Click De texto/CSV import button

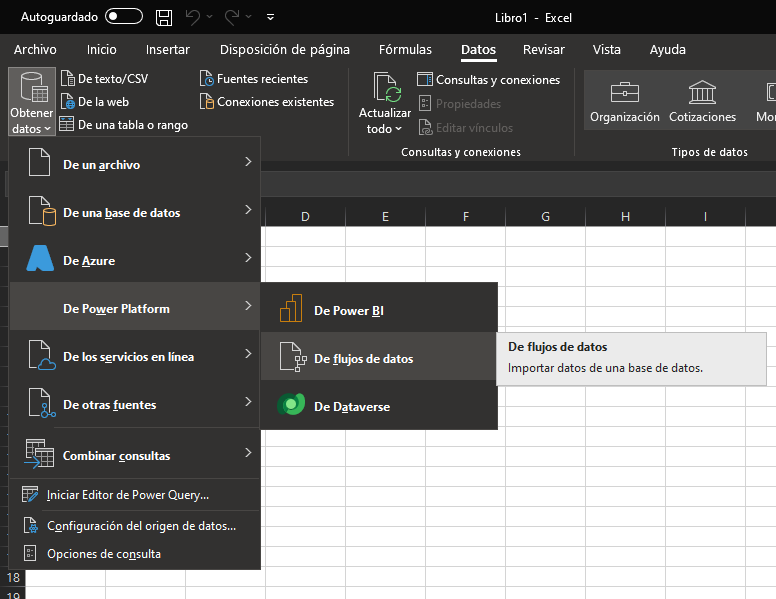(104, 79)
